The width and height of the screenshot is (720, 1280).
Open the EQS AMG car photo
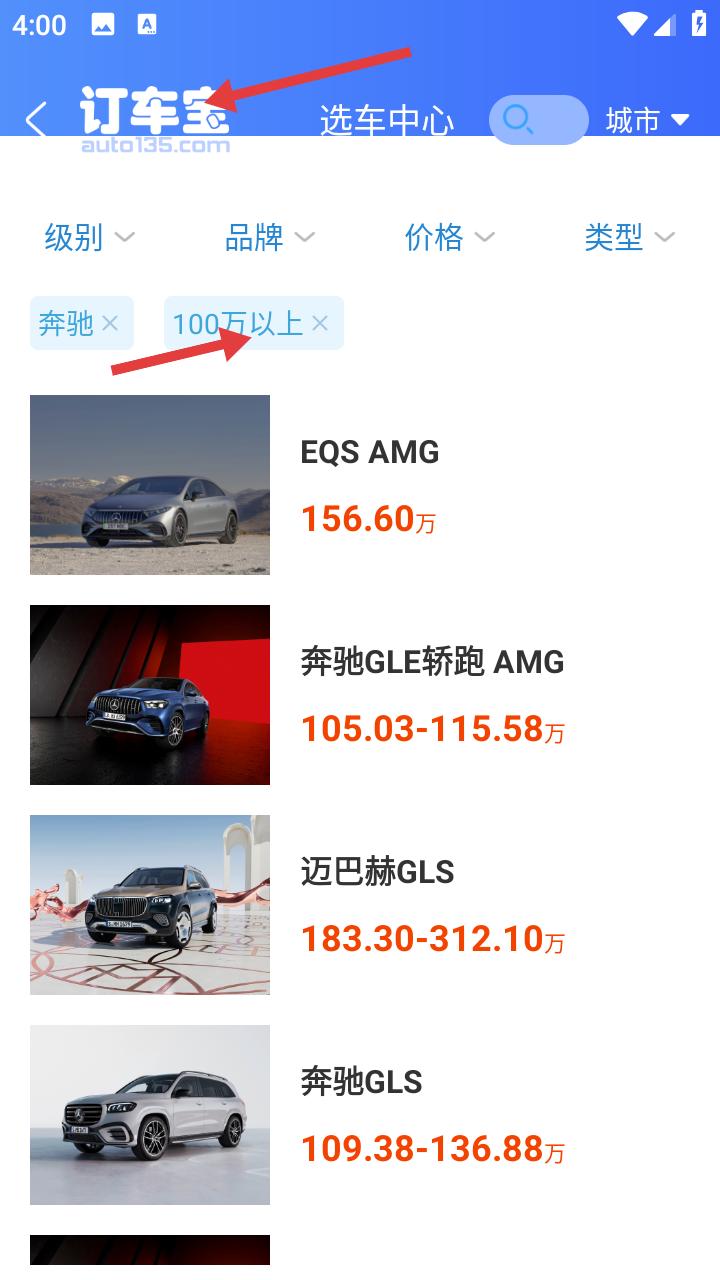(150, 485)
